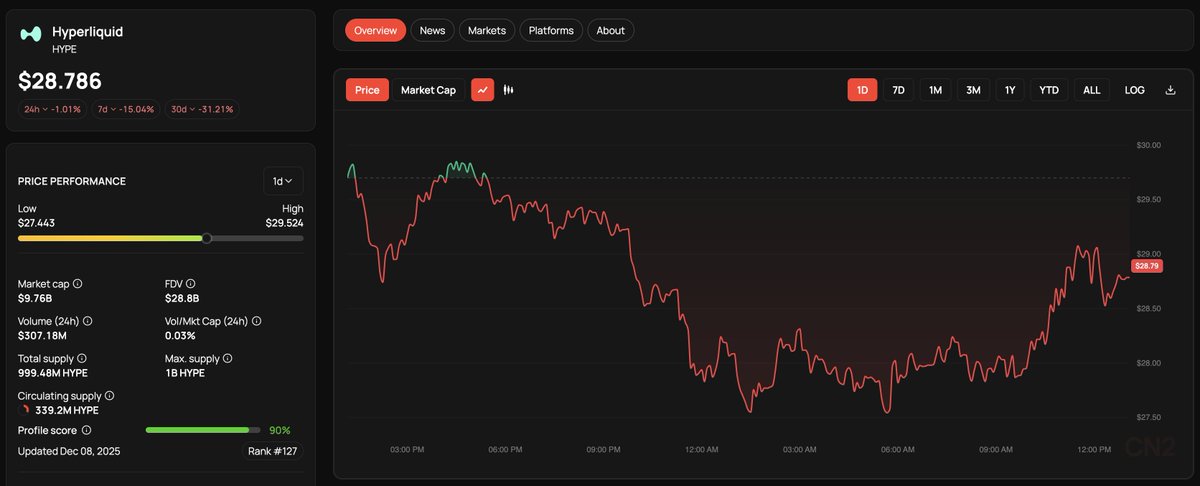Screen dimensions: 1200x486
Task: Set chart range to 1Y
Action: click(1010, 90)
